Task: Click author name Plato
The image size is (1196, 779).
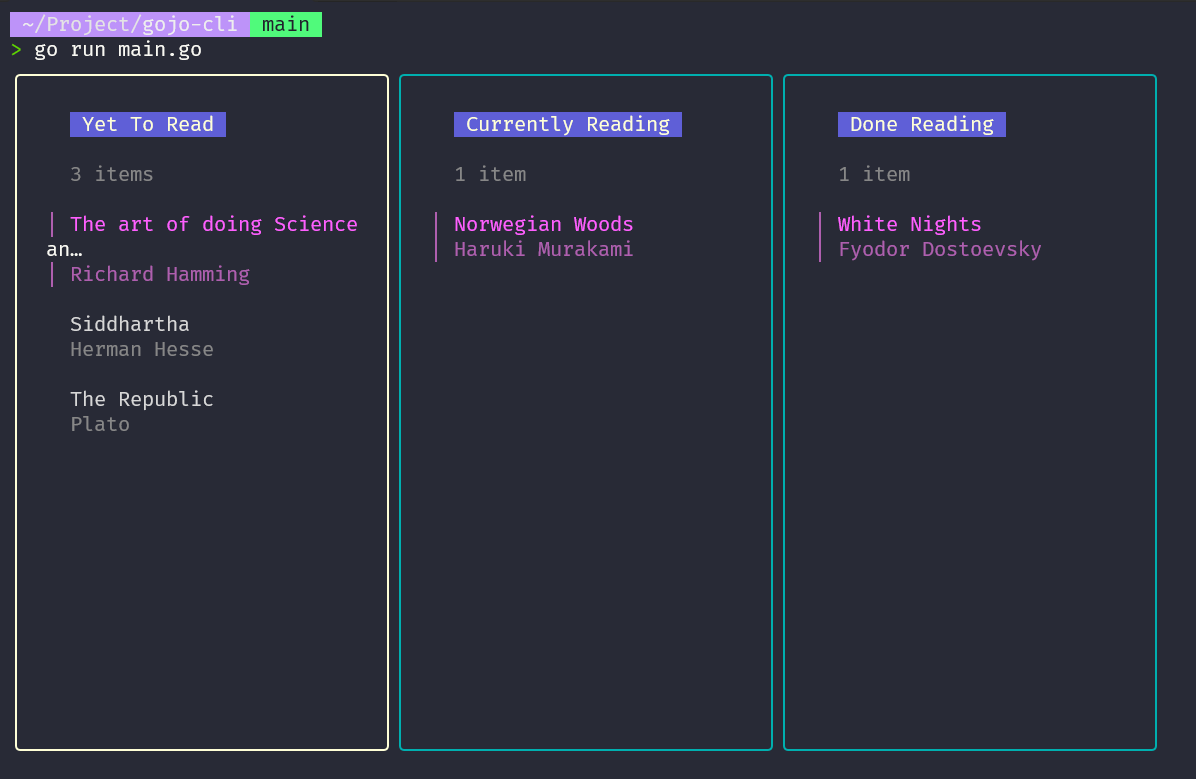Action: coord(100,424)
